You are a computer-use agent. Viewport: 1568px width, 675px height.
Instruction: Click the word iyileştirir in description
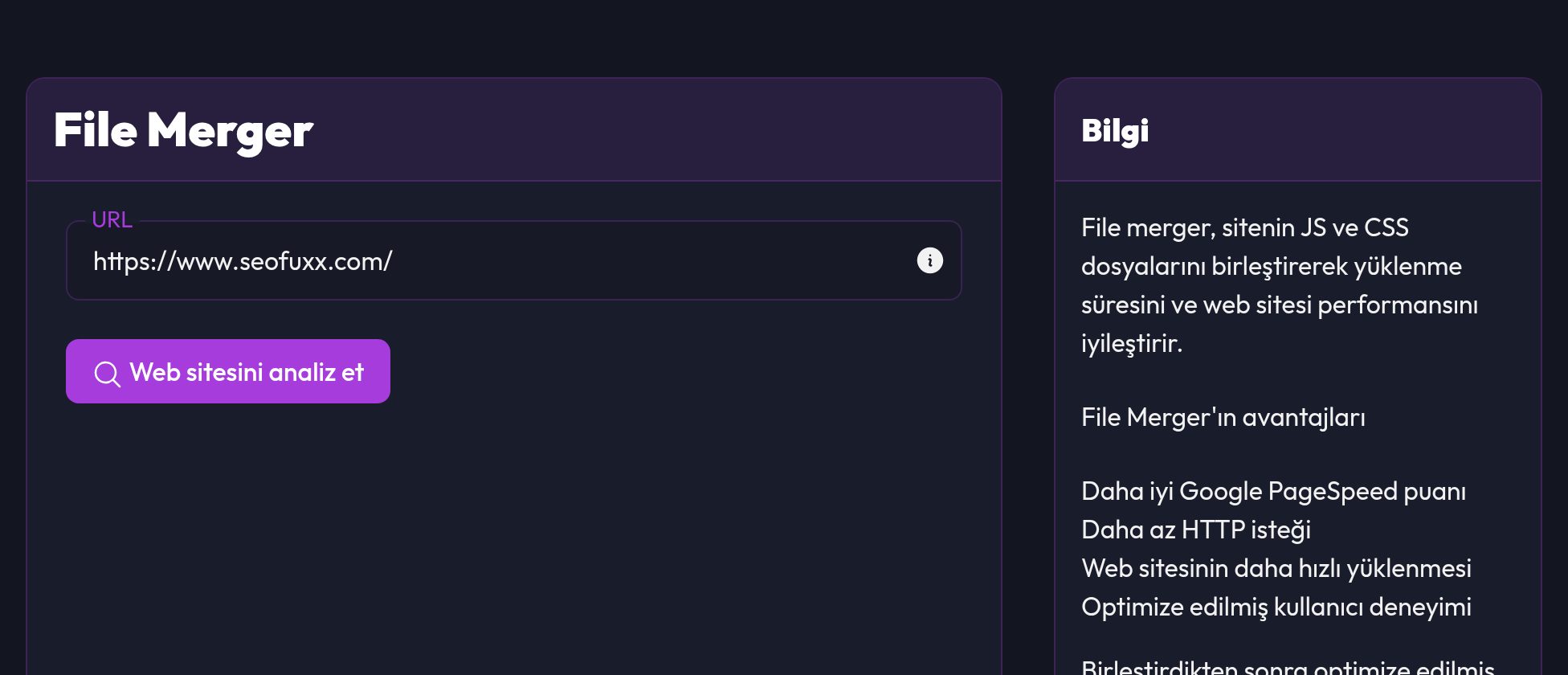click(1132, 343)
